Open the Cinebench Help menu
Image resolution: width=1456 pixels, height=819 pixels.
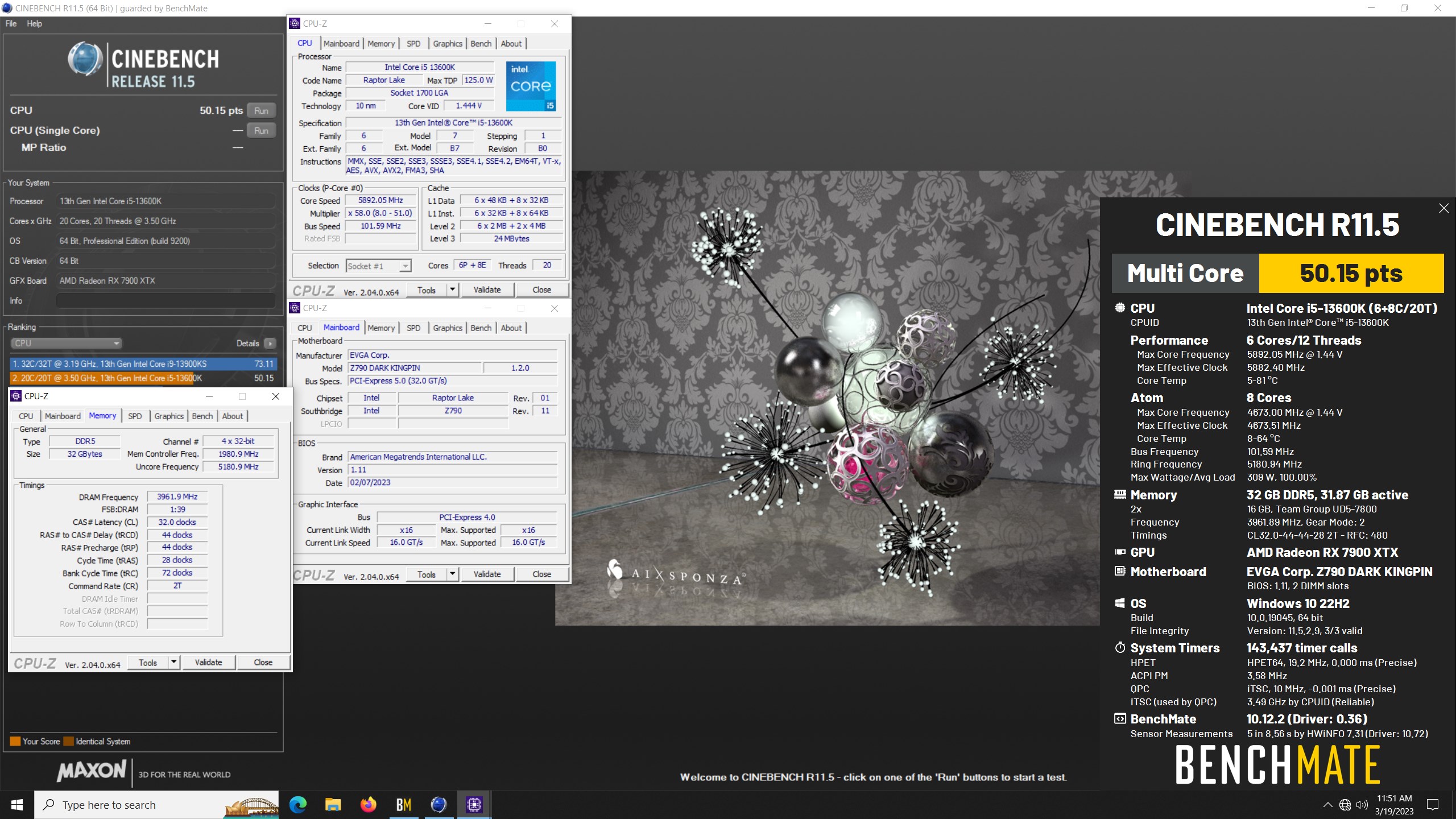tap(34, 23)
